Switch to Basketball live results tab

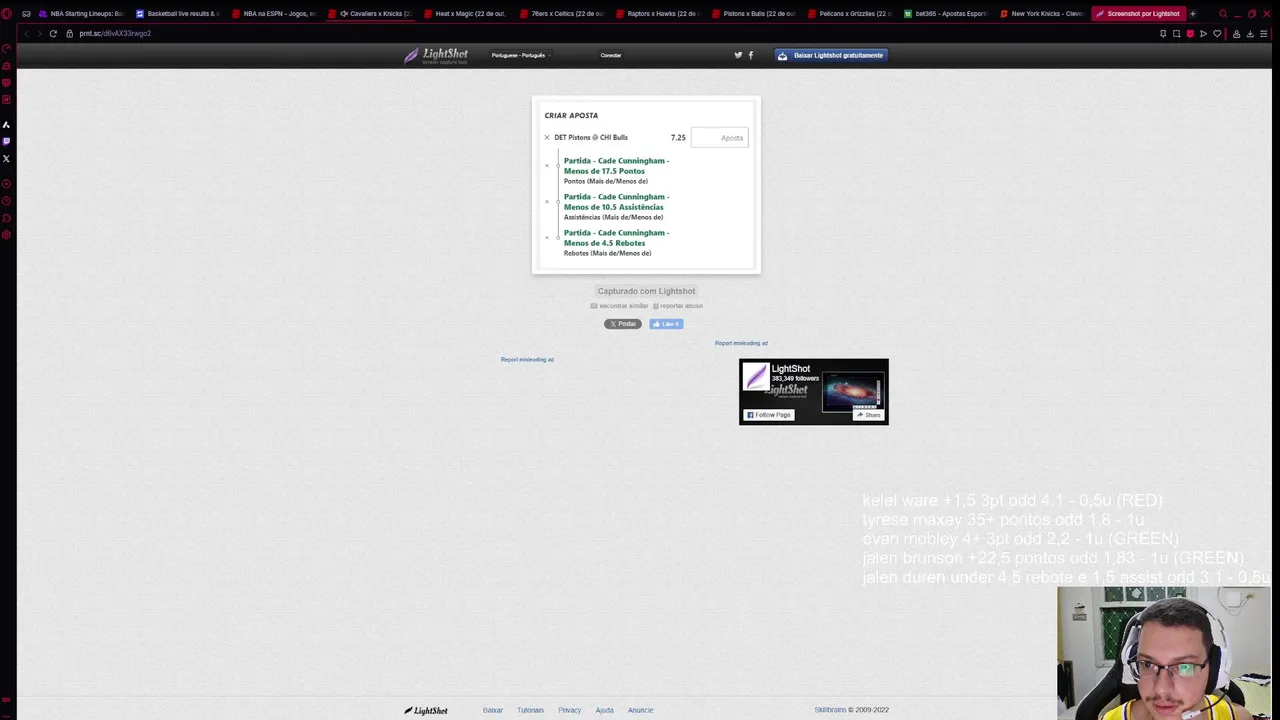click(176, 13)
